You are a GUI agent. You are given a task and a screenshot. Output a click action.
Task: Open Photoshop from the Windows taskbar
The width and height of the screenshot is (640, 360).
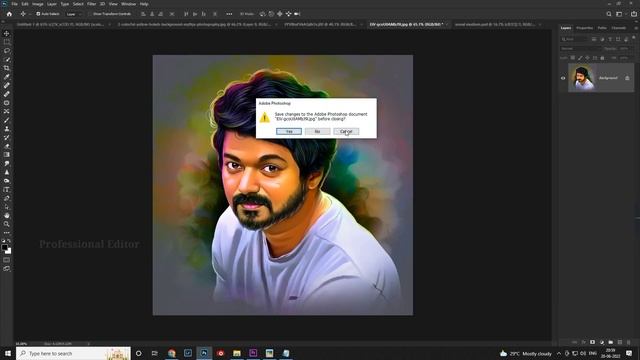pyautogui.click(x=204, y=353)
